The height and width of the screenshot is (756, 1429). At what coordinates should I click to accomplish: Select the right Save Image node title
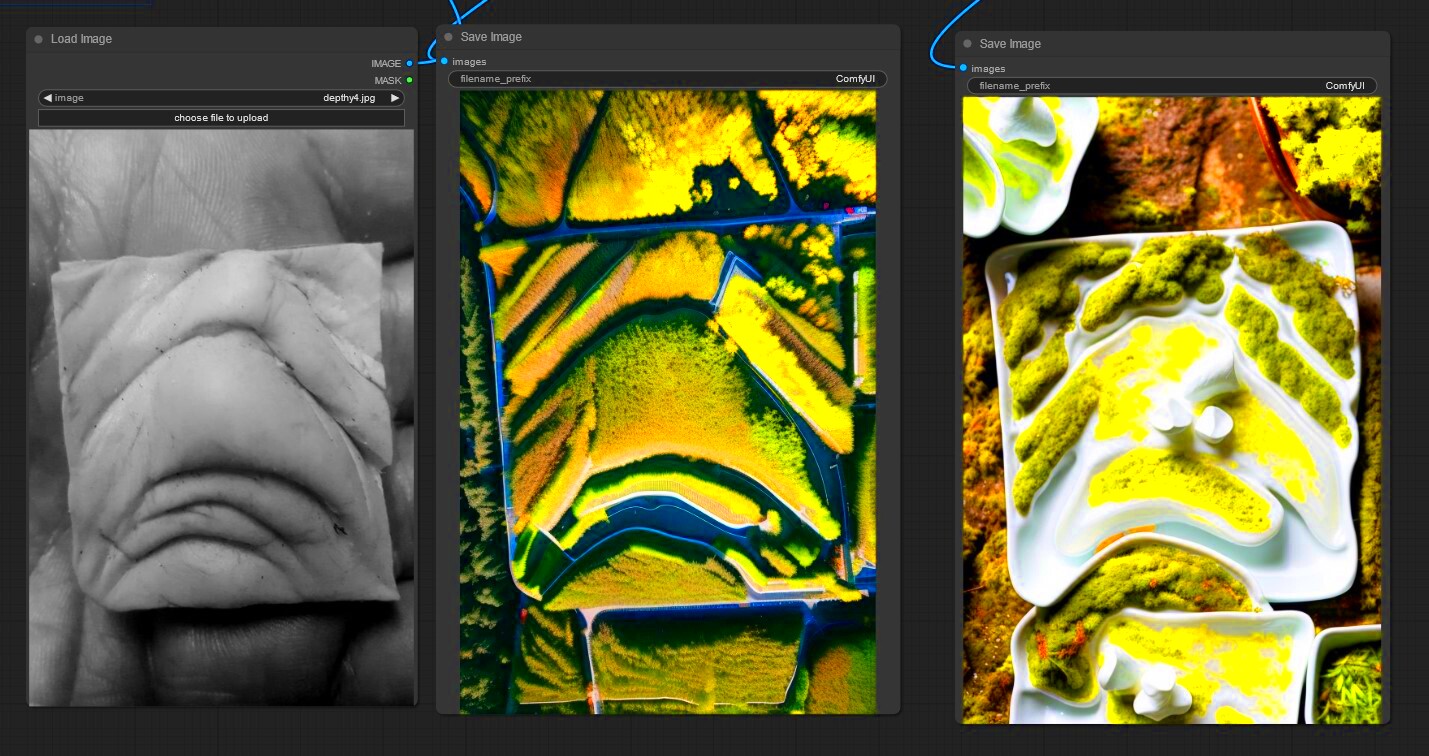[1010, 44]
